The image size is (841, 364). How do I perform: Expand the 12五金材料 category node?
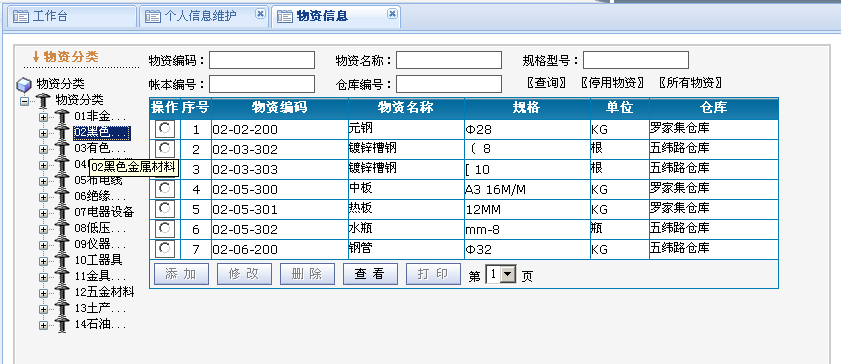tap(43, 294)
